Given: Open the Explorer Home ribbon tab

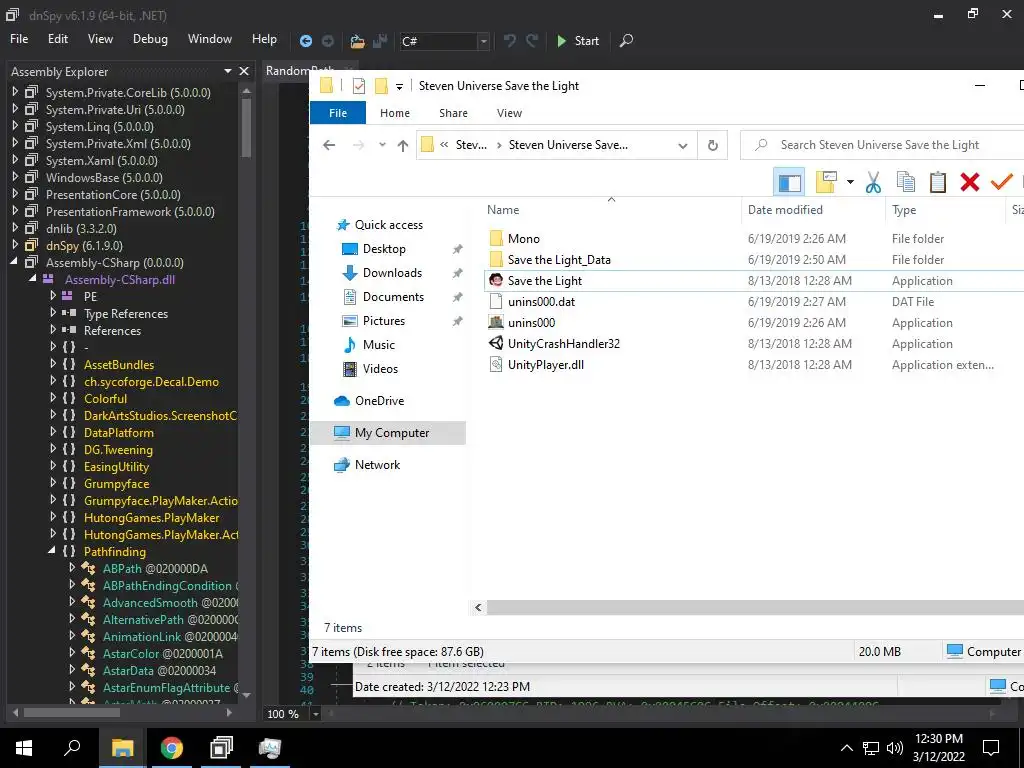Looking at the screenshot, I should coord(394,113).
